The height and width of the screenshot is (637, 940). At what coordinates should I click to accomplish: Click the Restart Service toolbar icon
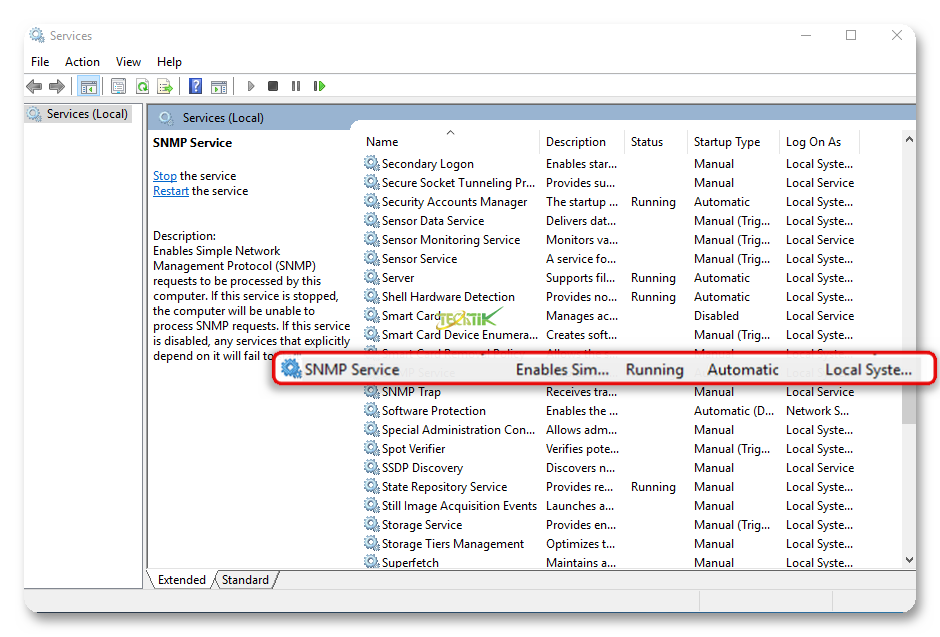pos(319,87)
